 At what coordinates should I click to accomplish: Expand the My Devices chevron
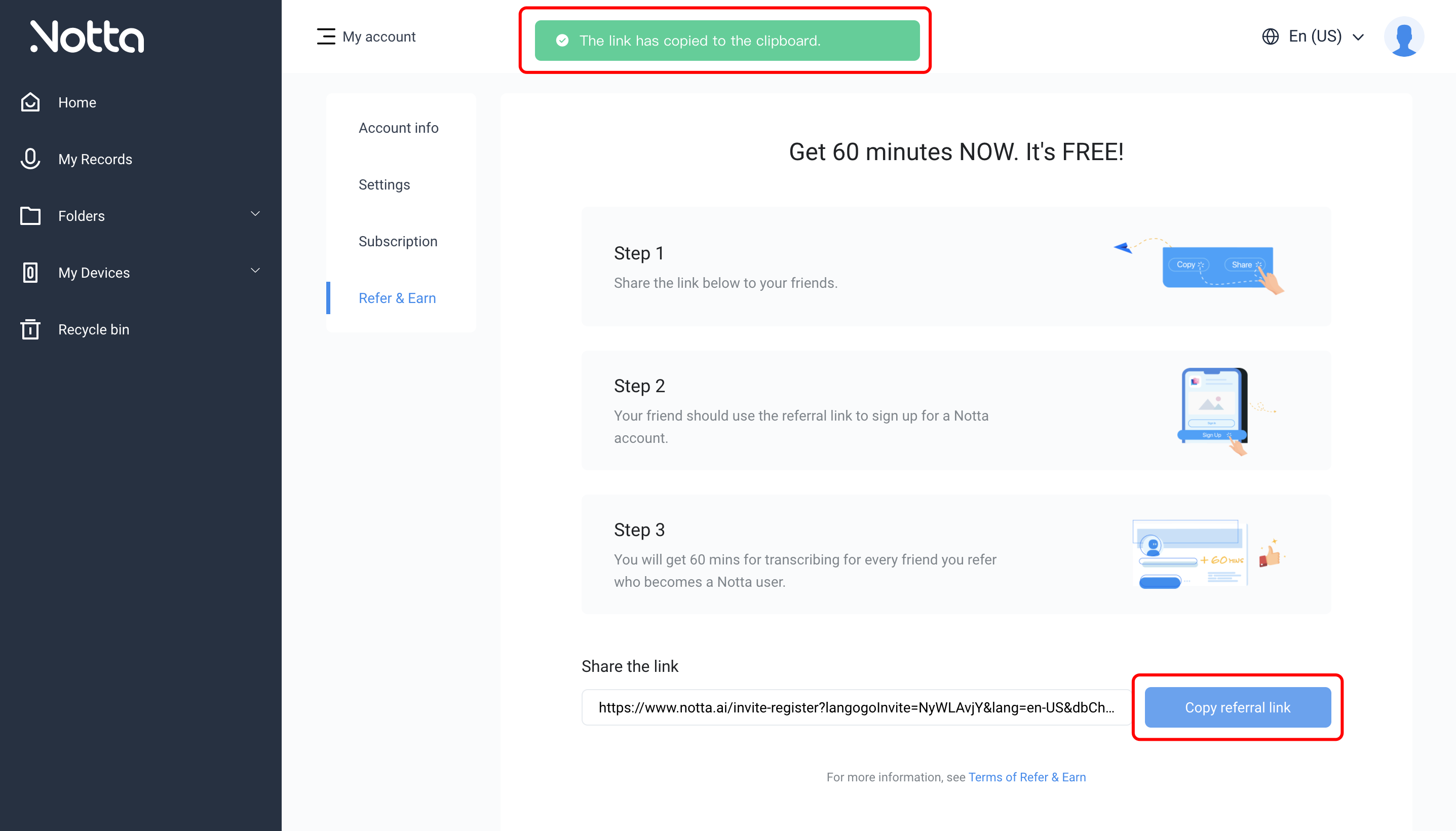pos(255,271)
